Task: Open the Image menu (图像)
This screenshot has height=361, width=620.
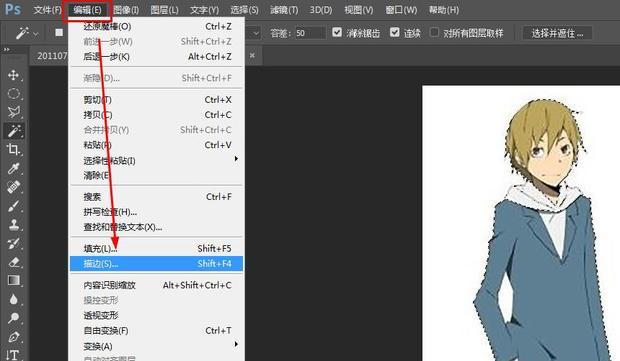Action: [x=126, y=10]
